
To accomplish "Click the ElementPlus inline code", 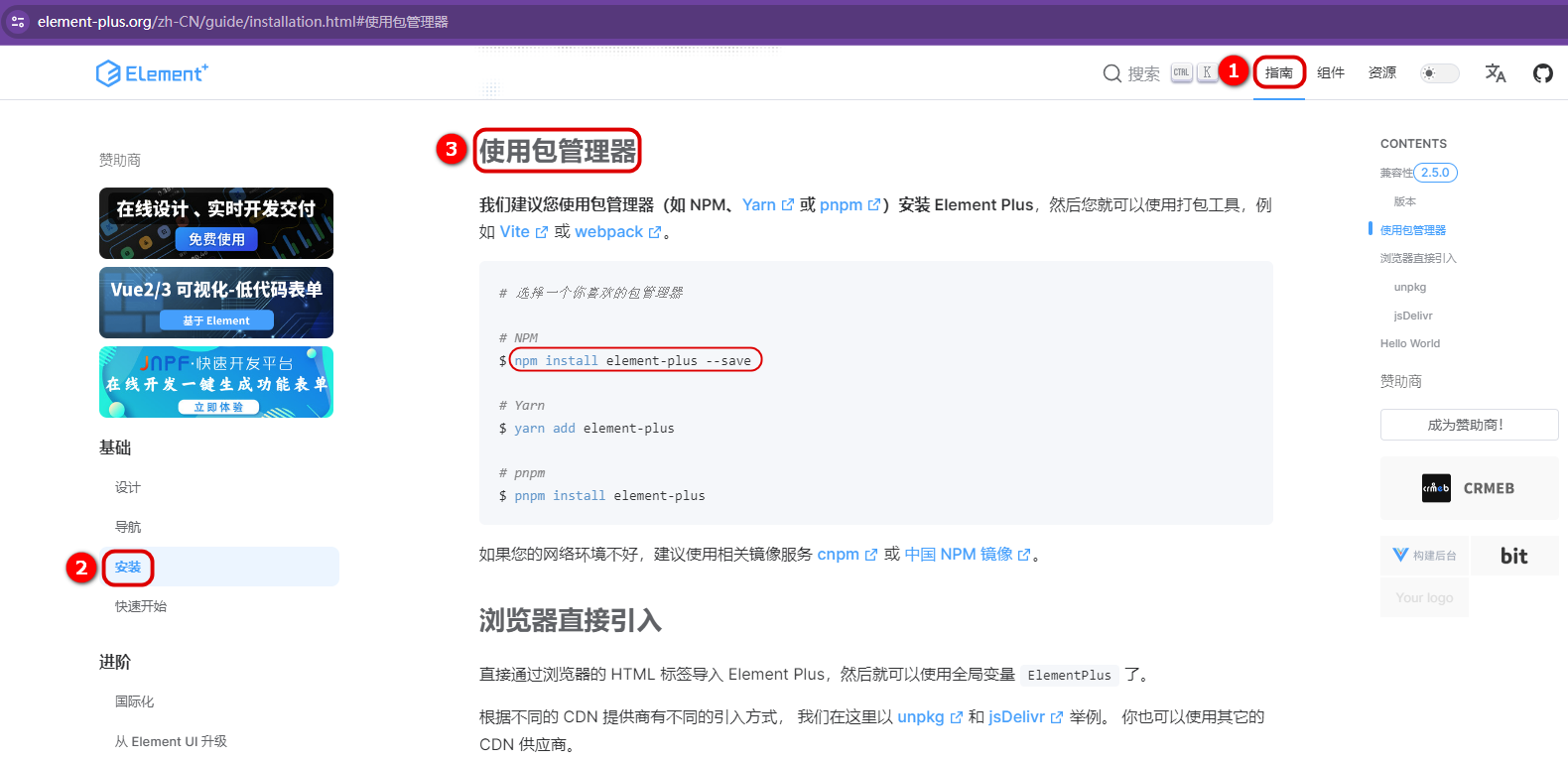I will pyautogui.click(x=1070, y=675).
